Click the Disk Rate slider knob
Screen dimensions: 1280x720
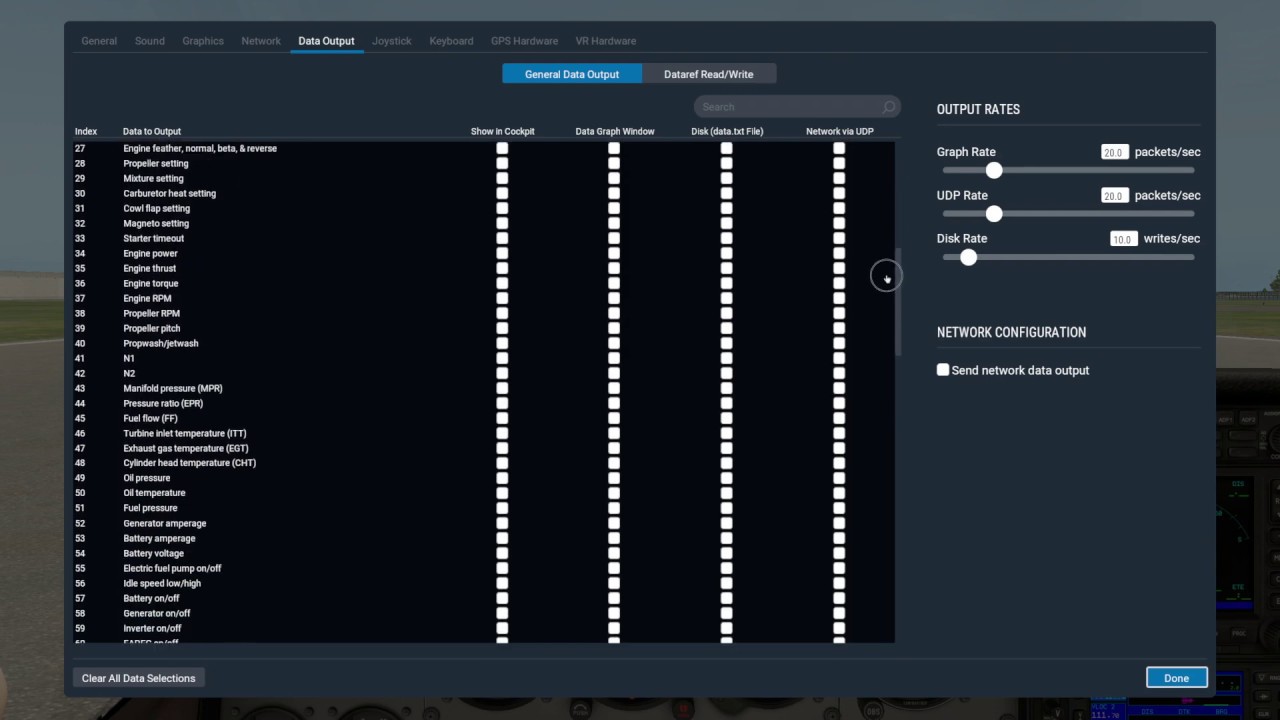pos(968,258)
